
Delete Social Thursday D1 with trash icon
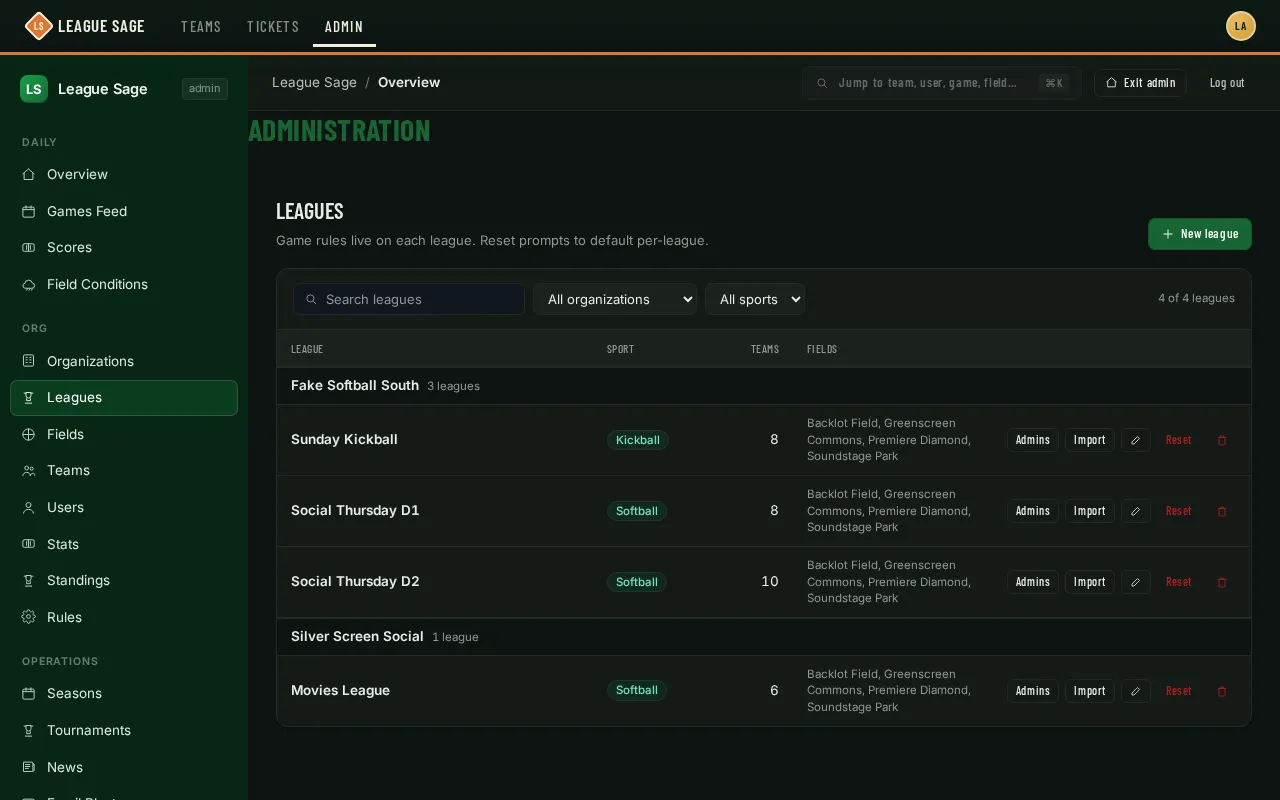(x=1221, y=511)
